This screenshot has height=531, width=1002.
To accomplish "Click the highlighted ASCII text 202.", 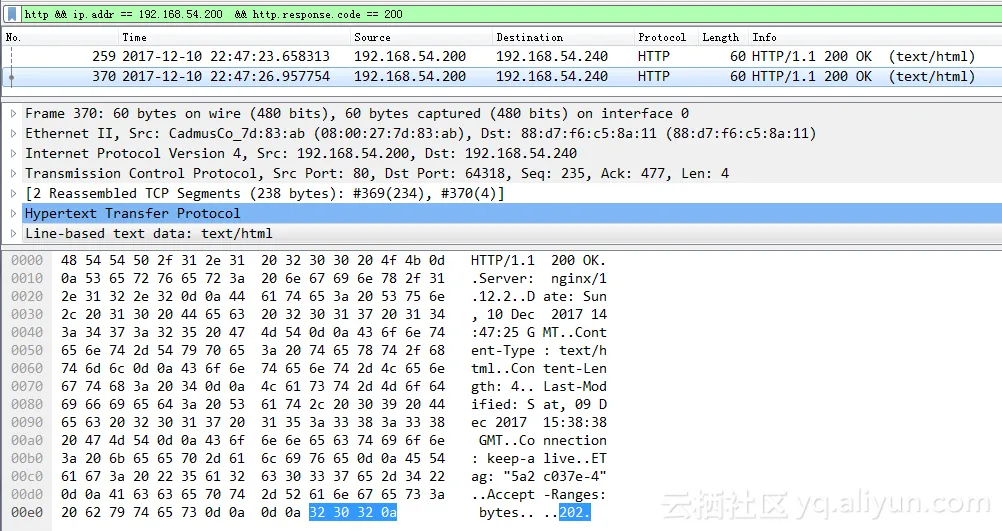I will 574,512.
